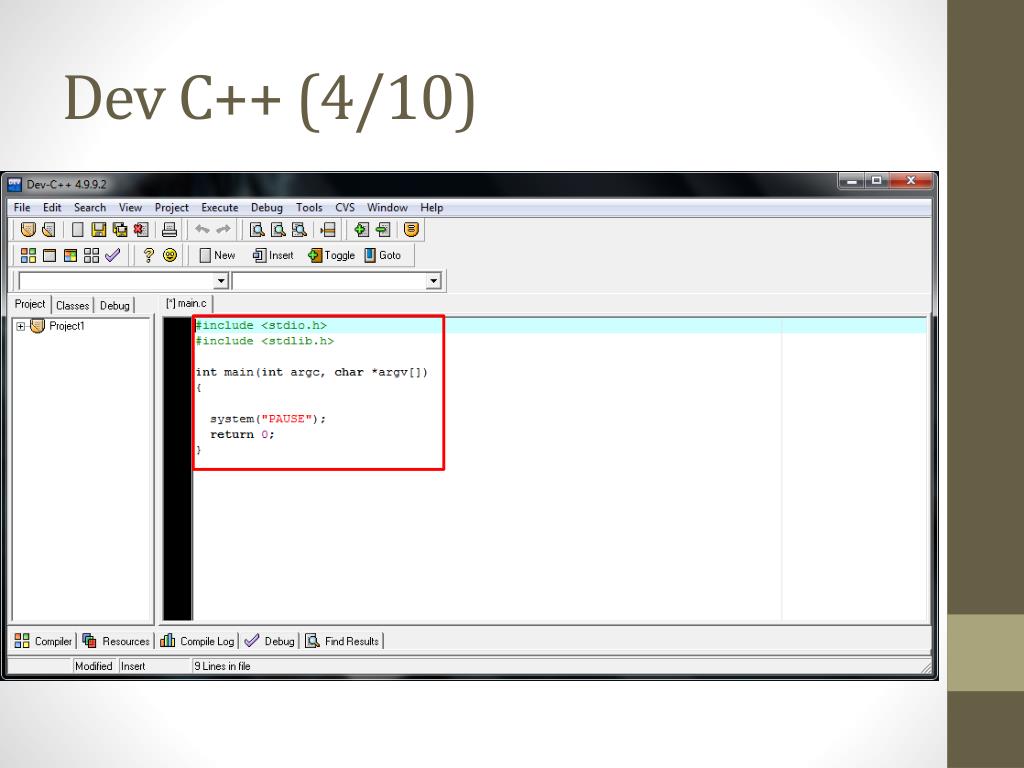
Task: Click the Insert toolbar button
Action: [273, 255]
